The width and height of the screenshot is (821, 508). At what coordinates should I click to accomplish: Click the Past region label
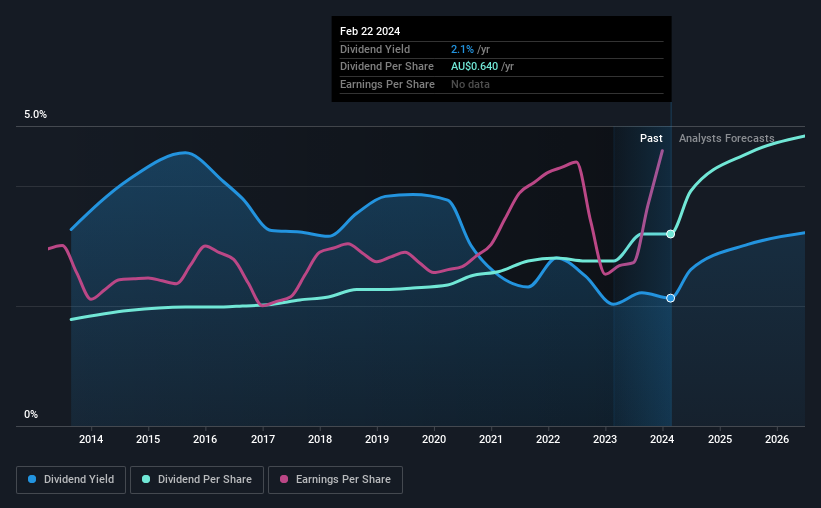coord(651,138)
